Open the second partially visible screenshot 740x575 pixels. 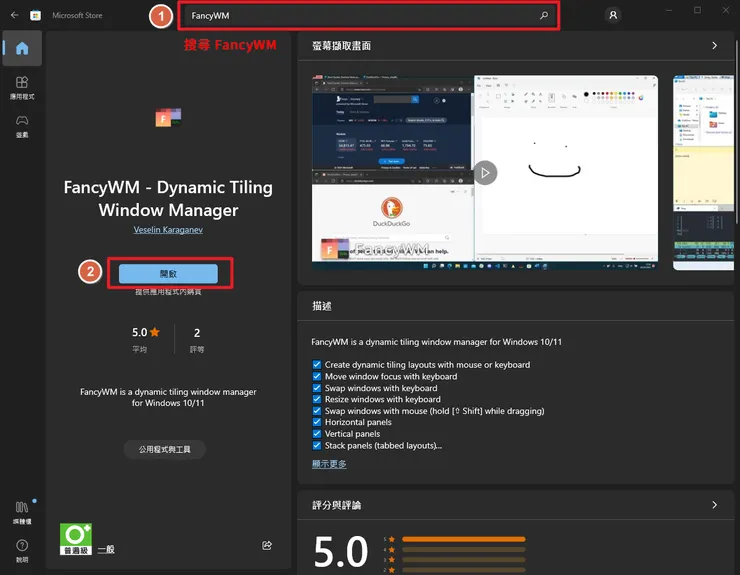point(703,172)
